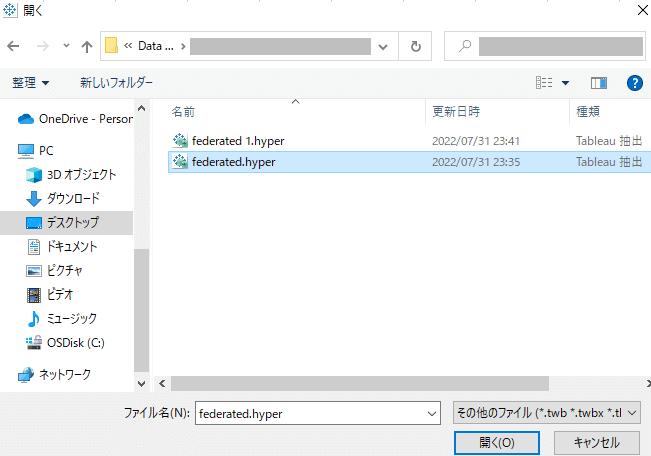The height and width of the screenshot is (456, 651).
Task: Go back using the back arrow
Action: (x=13, y=46)
